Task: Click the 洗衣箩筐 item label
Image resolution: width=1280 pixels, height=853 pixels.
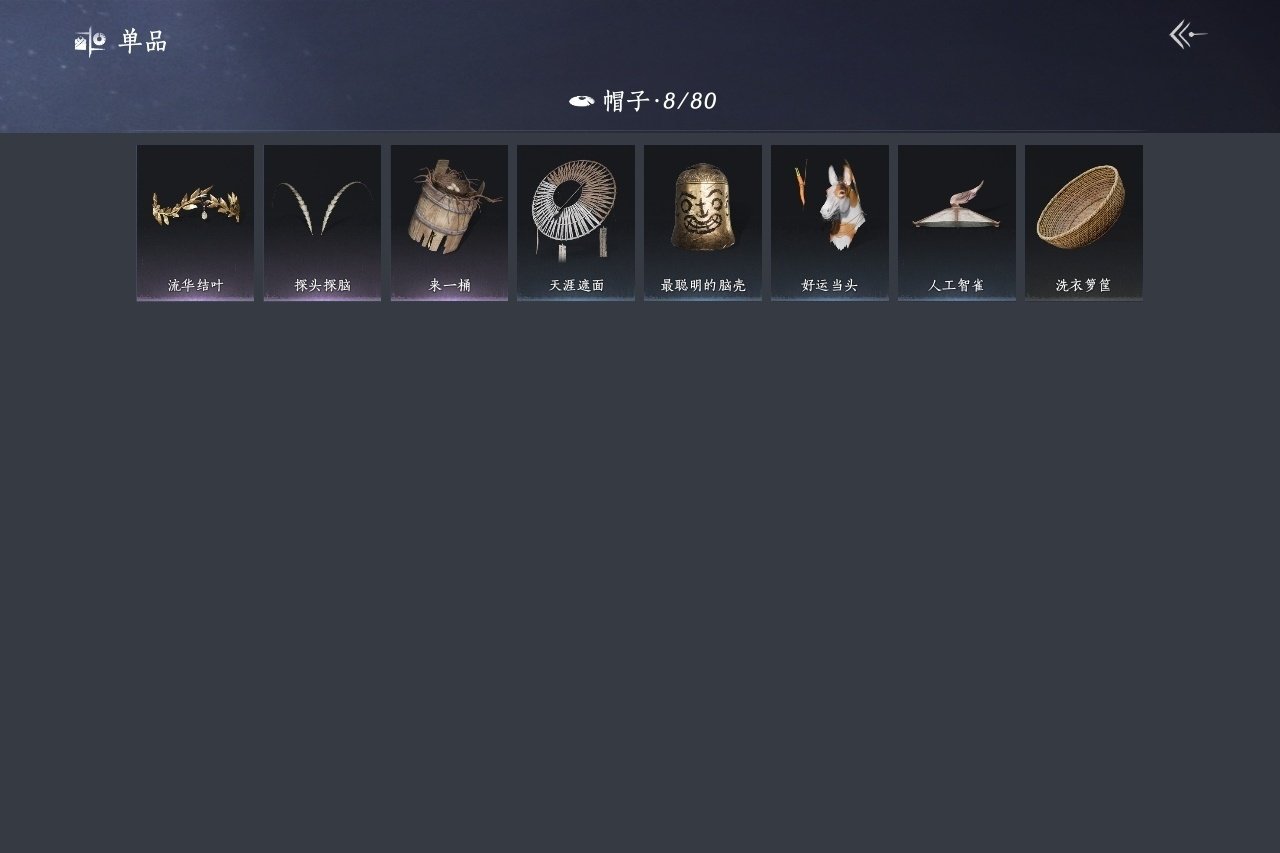Action: point(1083,285)
